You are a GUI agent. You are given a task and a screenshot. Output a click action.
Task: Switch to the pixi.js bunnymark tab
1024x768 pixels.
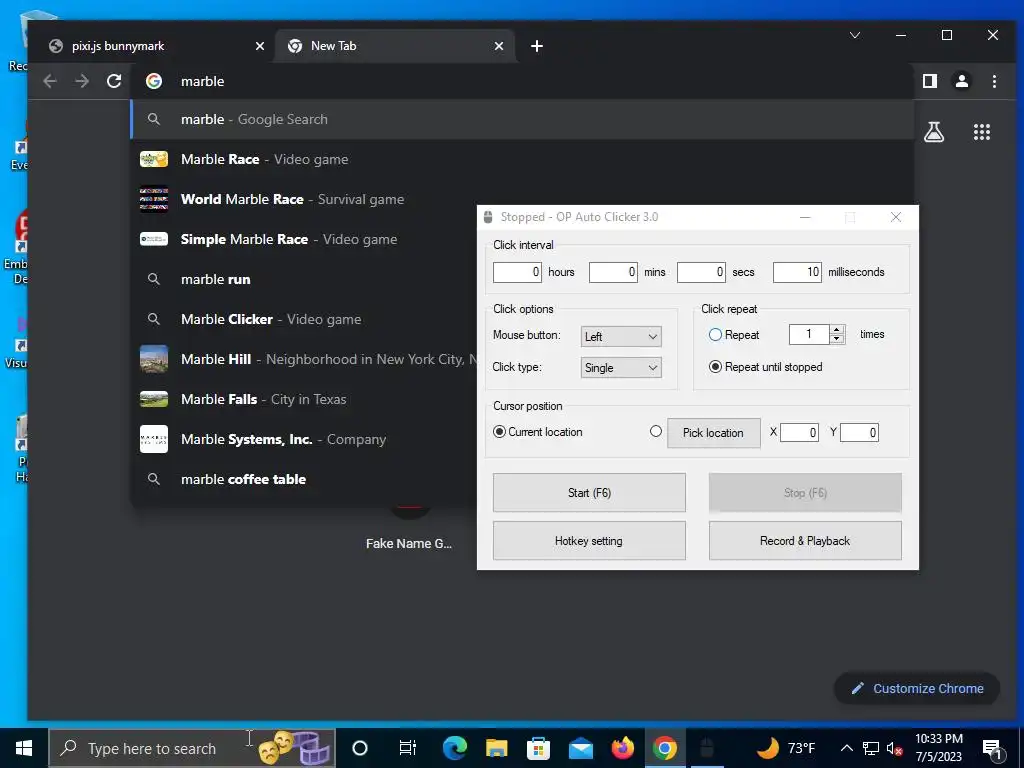[155, 46]
